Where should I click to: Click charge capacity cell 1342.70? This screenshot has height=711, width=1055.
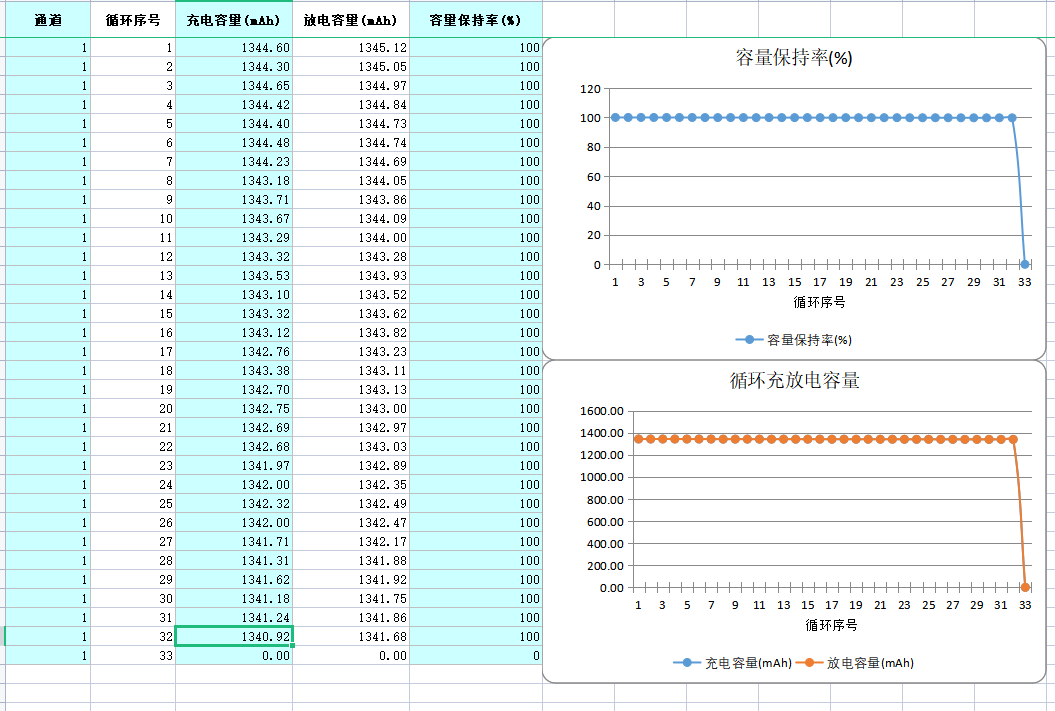point(233,389)
